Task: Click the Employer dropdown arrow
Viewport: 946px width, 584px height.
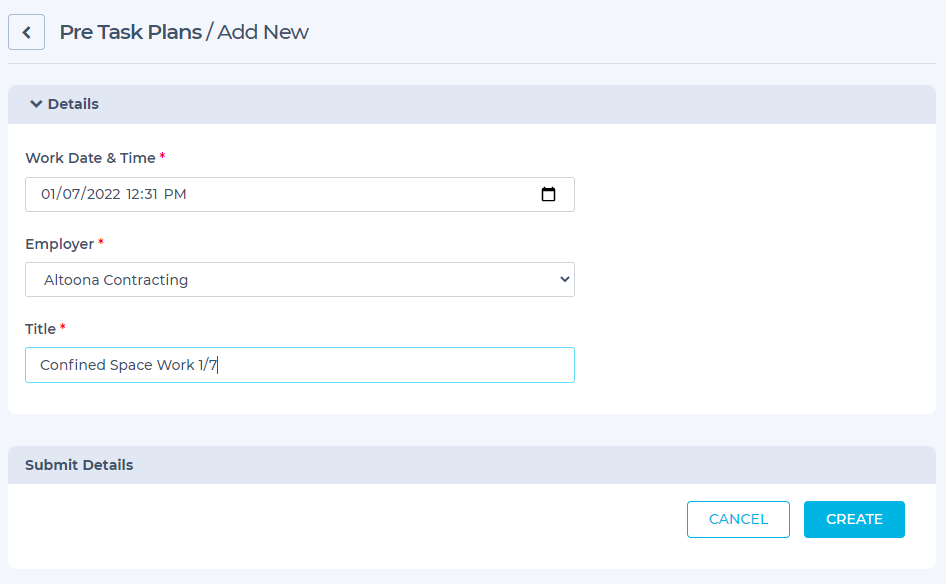Action: pyautogui.click(x=565, y=280)
